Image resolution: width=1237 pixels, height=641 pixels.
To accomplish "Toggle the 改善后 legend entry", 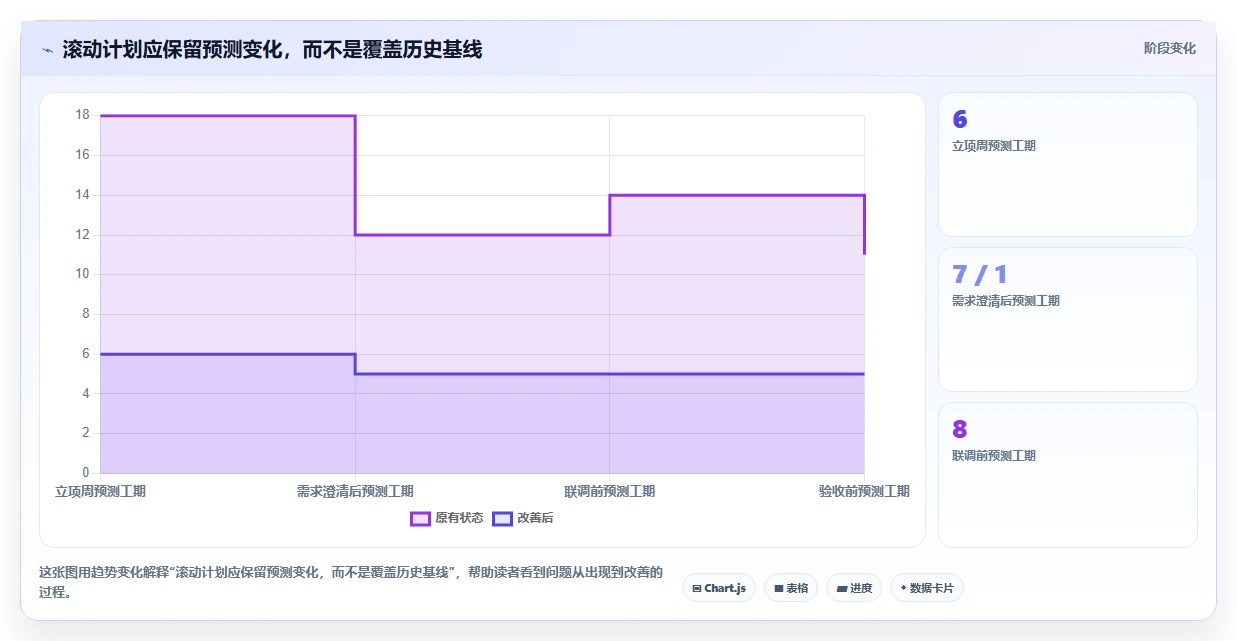I will [523, 518].
